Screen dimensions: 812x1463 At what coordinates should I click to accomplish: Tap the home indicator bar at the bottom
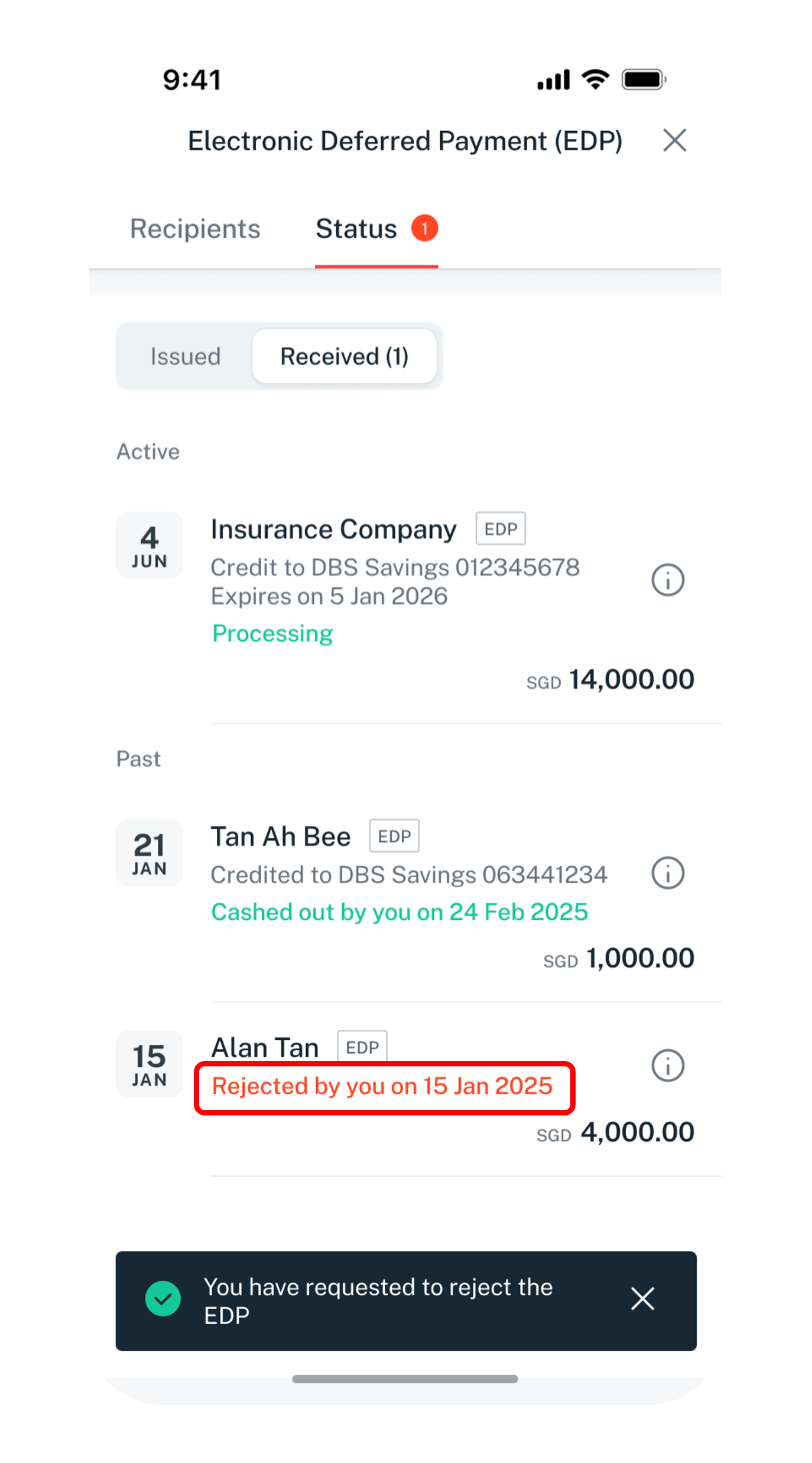[405, 1379]
